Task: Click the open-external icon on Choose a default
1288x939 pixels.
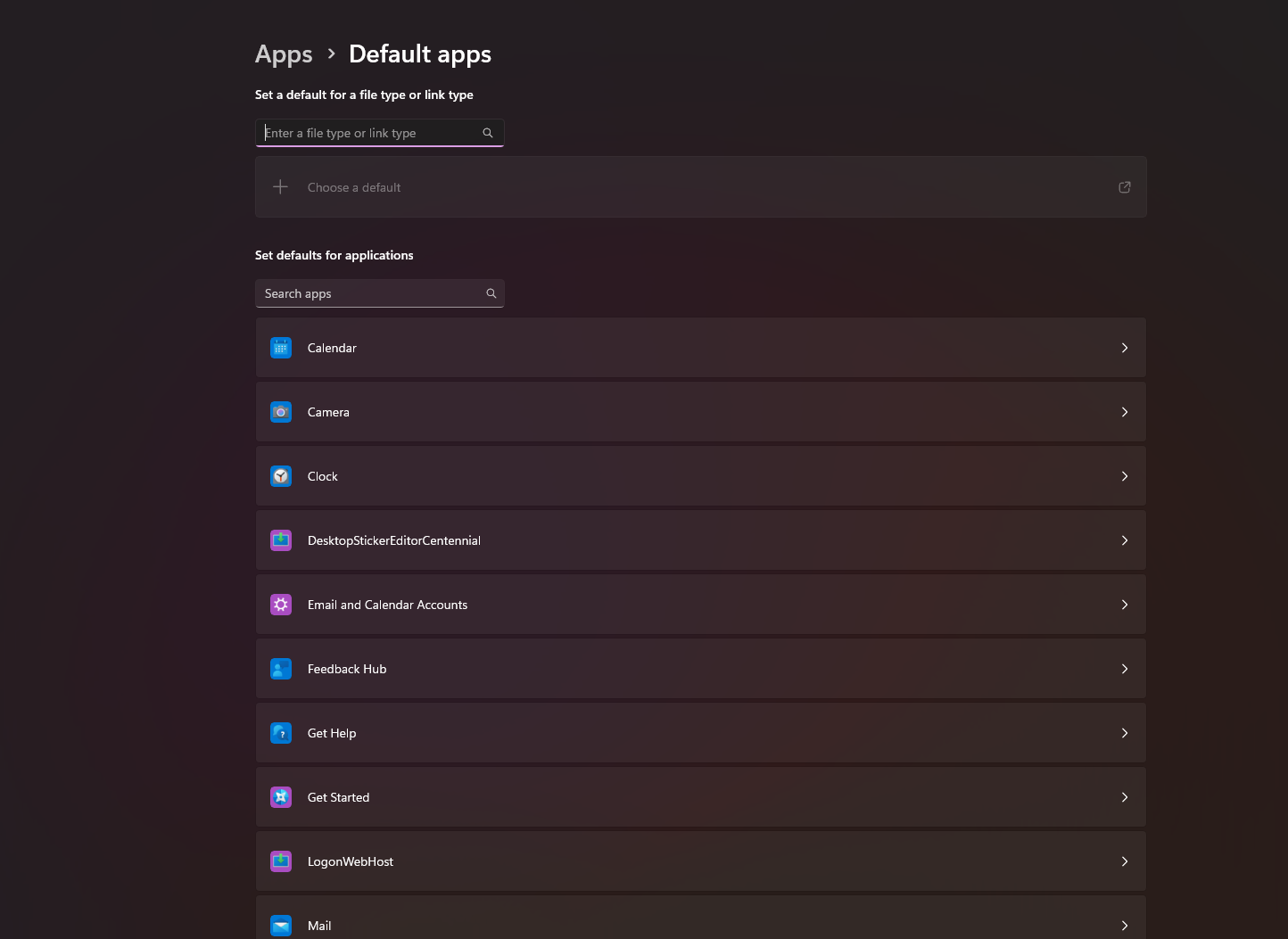Action: pyautogui.click(x=1124, y=187)
